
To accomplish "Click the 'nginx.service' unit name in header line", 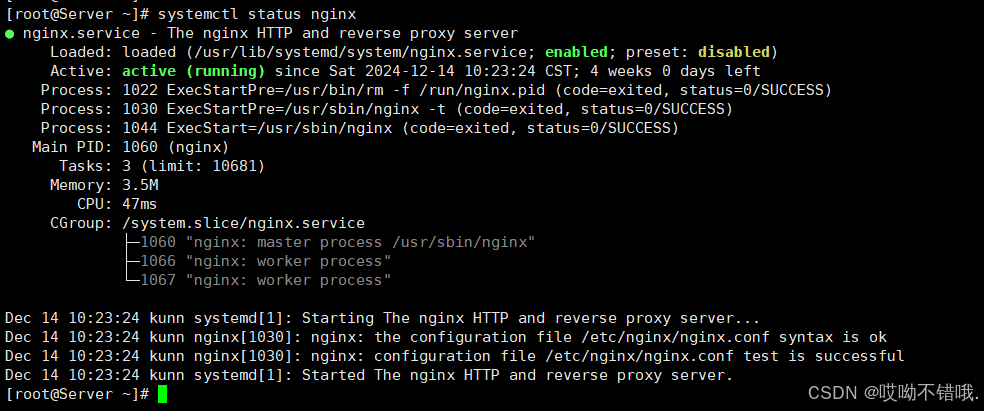I will coord(82,33).
